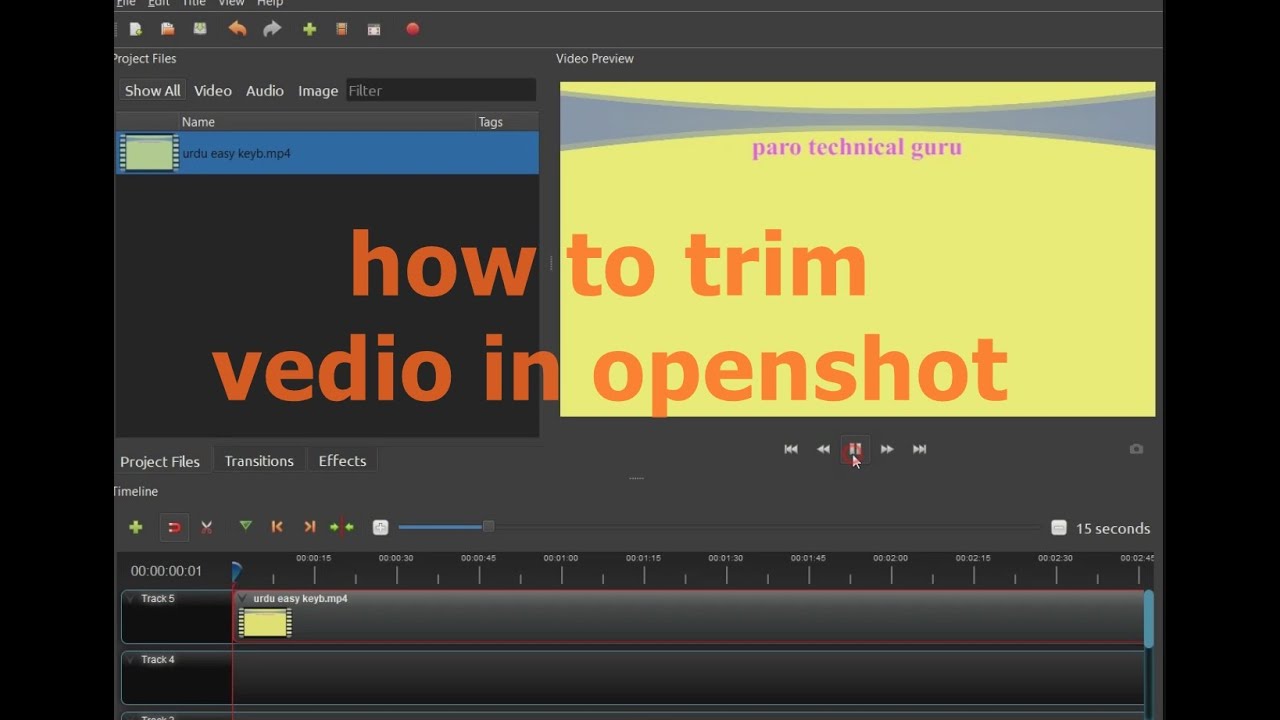Screen dimensions: 1280x720
Task: Click the Track 5 label
Action: pos(158,599)
